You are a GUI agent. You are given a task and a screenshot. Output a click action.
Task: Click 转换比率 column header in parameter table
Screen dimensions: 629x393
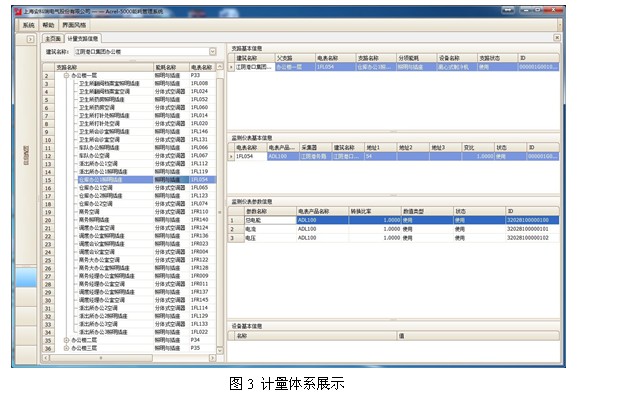tap(375, 211)
